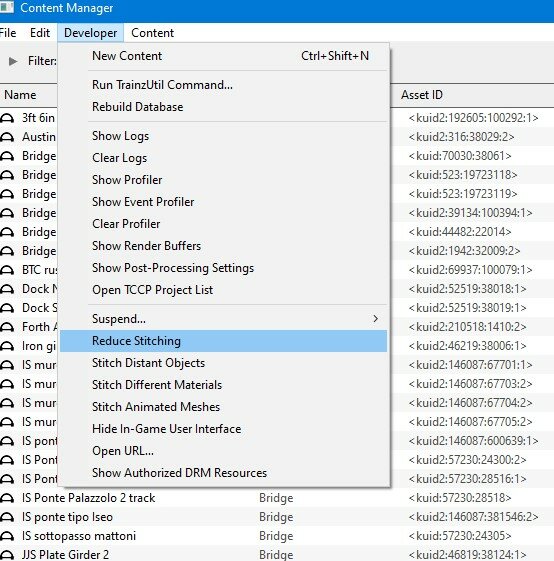
Task: Select IS sottopasso mattoni row
Action: (277, 536)
